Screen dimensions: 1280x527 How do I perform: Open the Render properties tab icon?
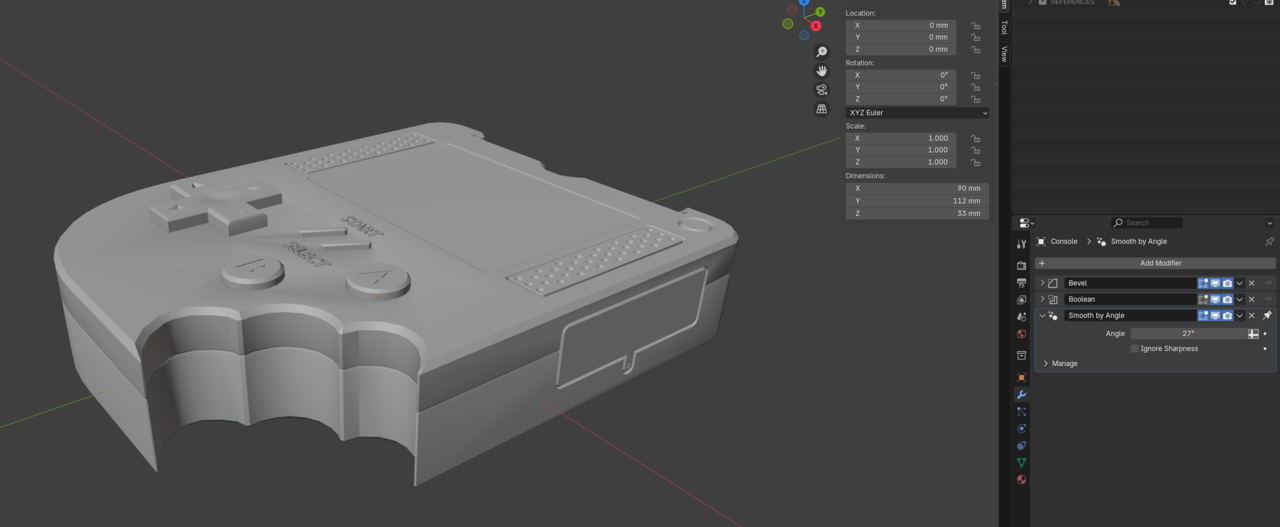[x=1021, y=266]
